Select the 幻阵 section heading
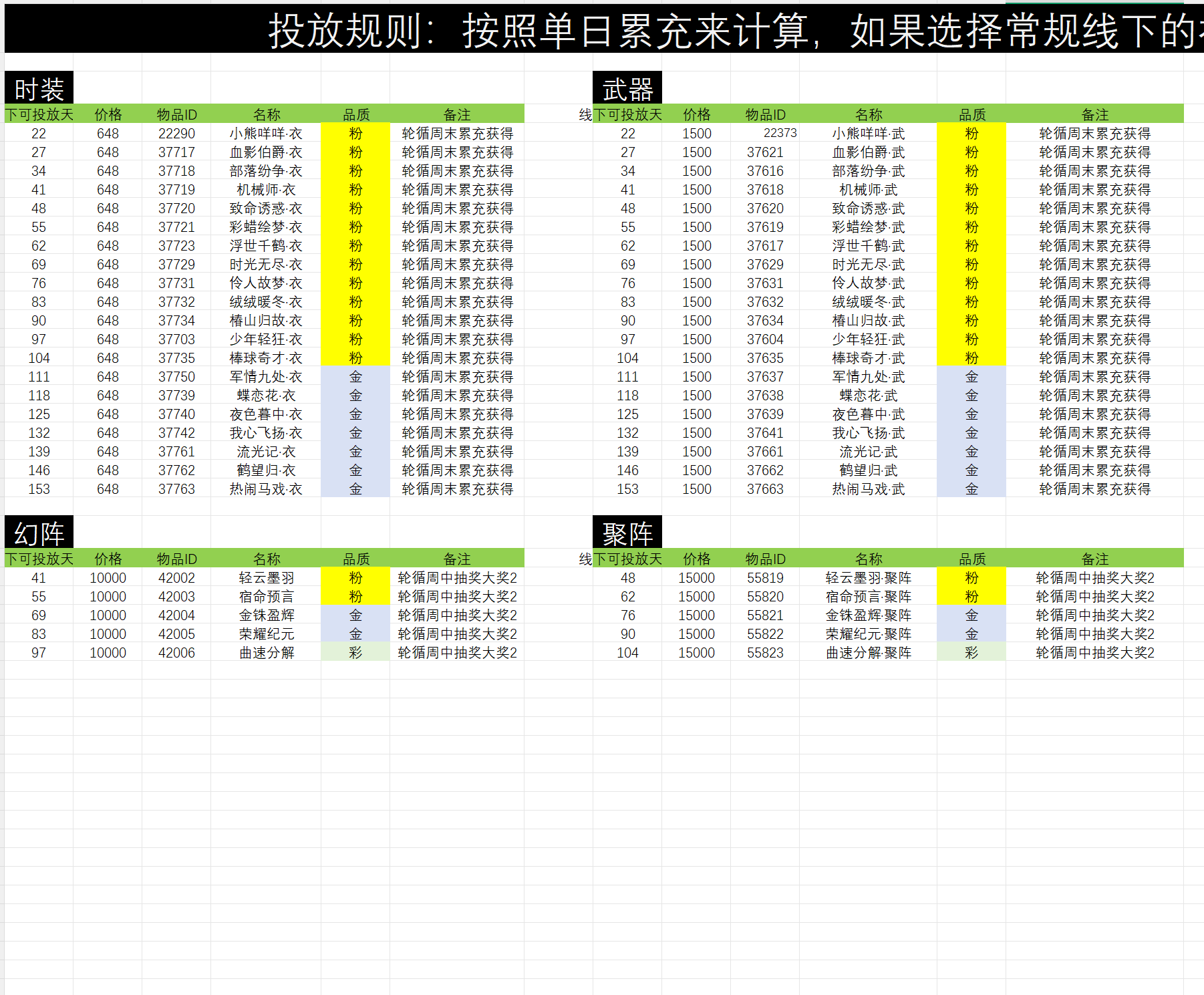The width and height of the screenshot is (1204, 995). [x=39, y=533]
